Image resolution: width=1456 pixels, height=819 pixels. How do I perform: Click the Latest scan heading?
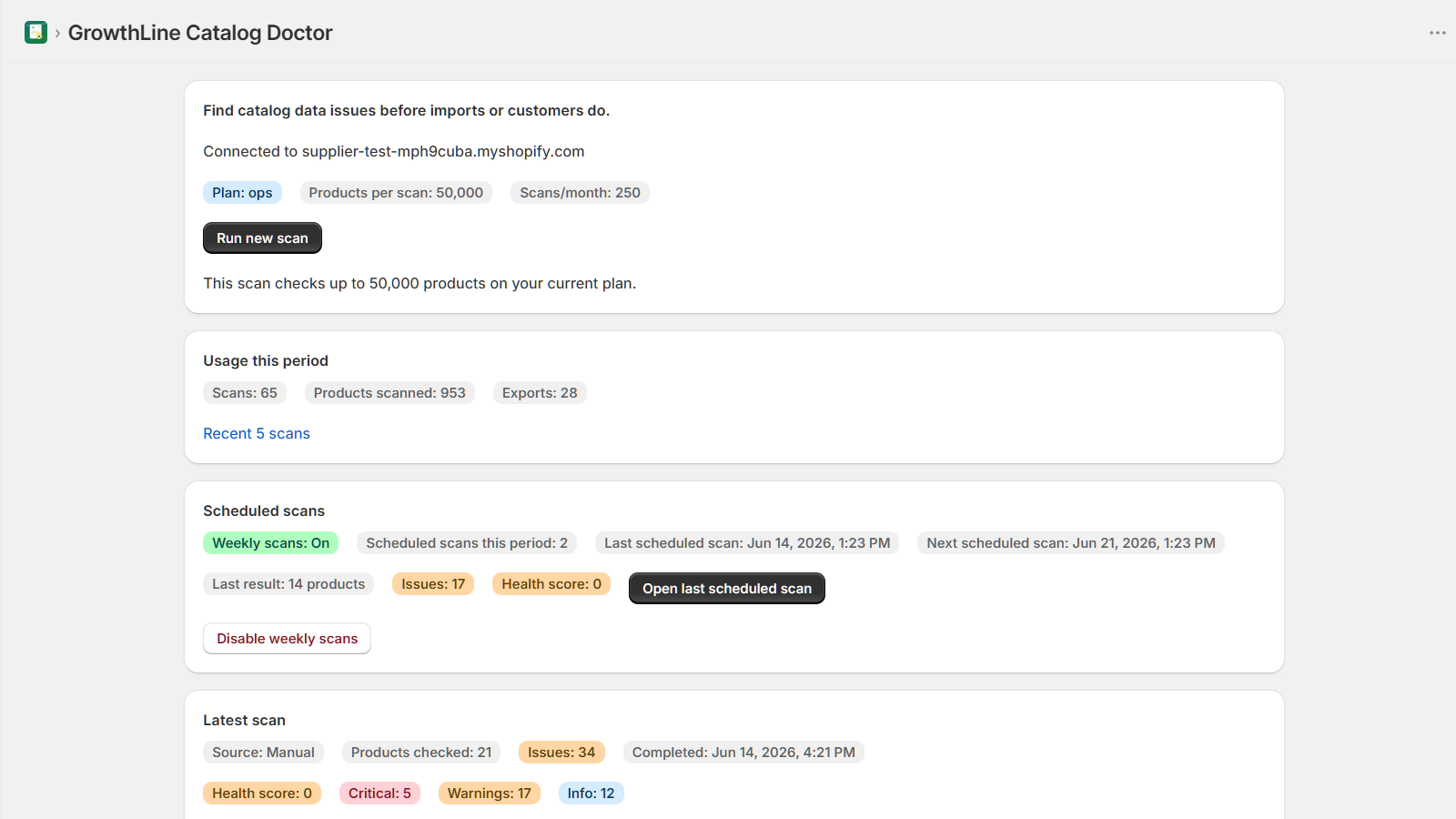pos(244,721)
